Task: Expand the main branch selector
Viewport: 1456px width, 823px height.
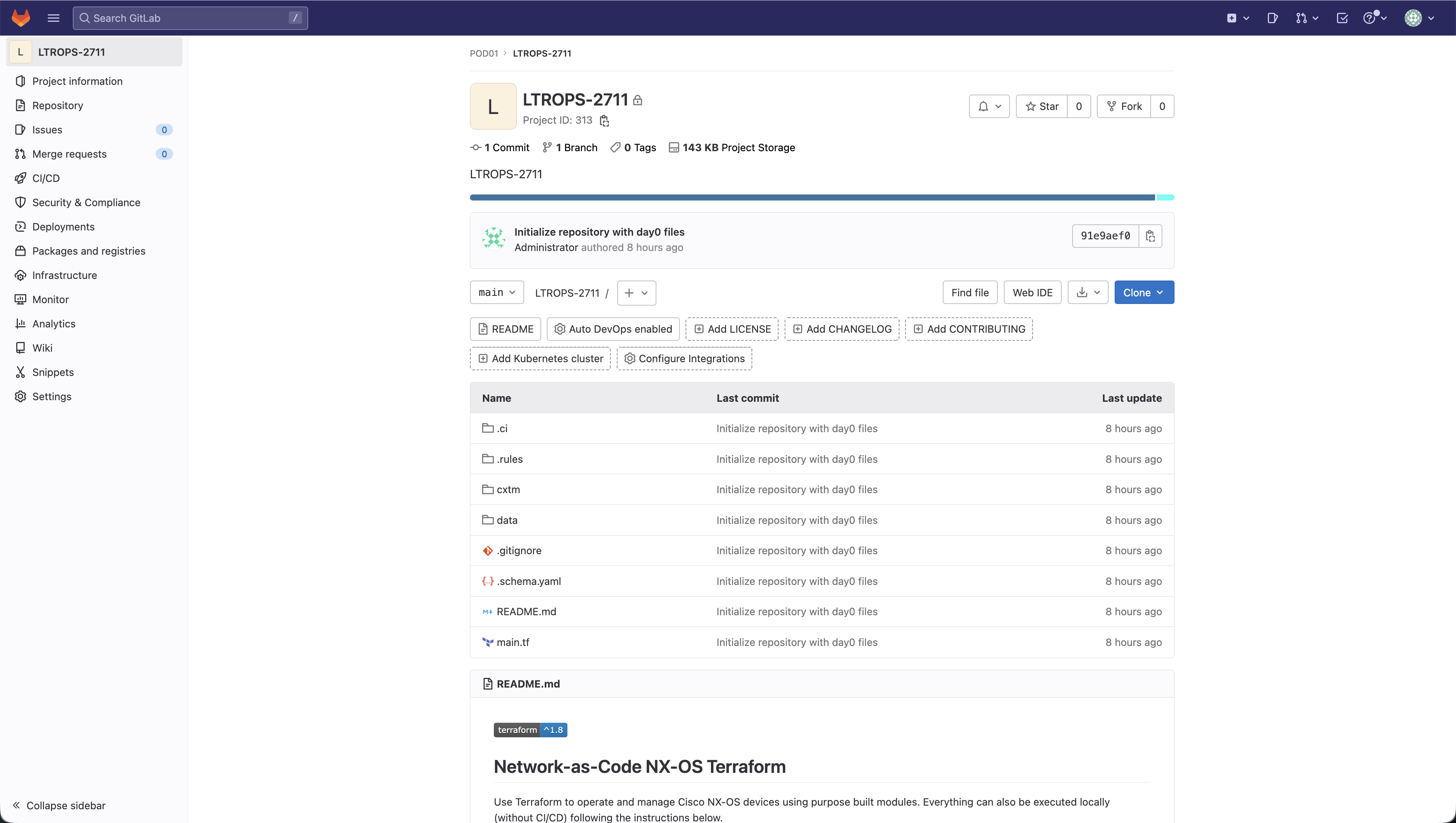Action: 496,292
